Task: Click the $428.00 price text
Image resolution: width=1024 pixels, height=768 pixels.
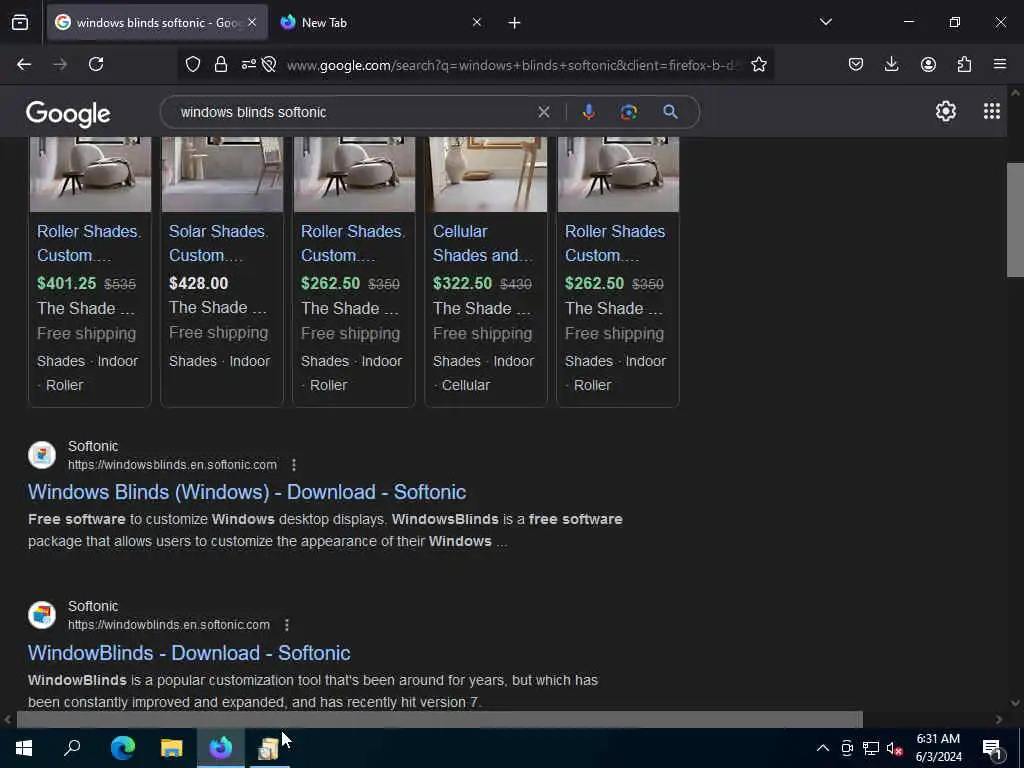Action: click(x=199, y=283)
